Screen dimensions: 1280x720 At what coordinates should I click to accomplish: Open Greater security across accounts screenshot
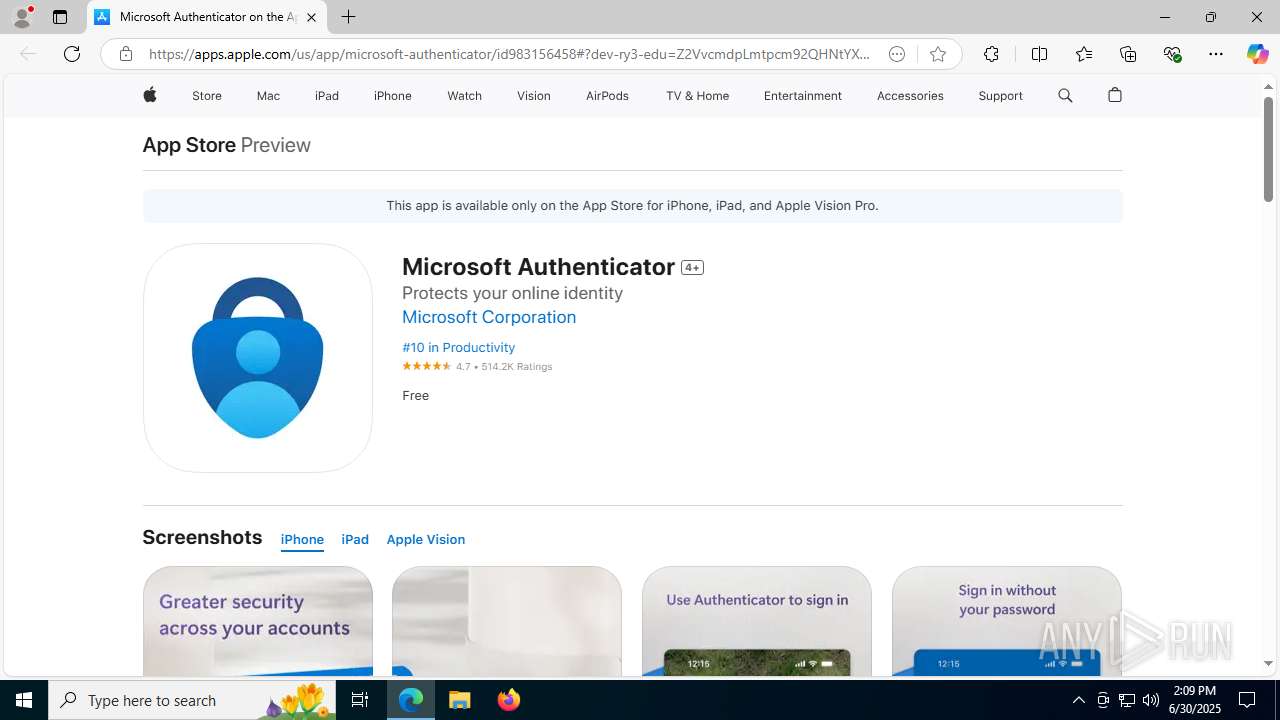pos(258,621)
